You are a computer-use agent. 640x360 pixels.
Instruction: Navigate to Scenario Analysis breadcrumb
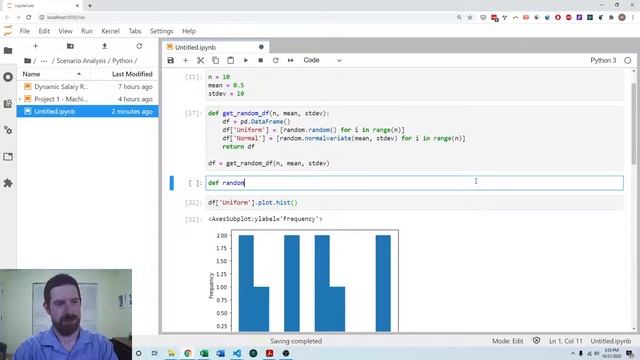81,61
